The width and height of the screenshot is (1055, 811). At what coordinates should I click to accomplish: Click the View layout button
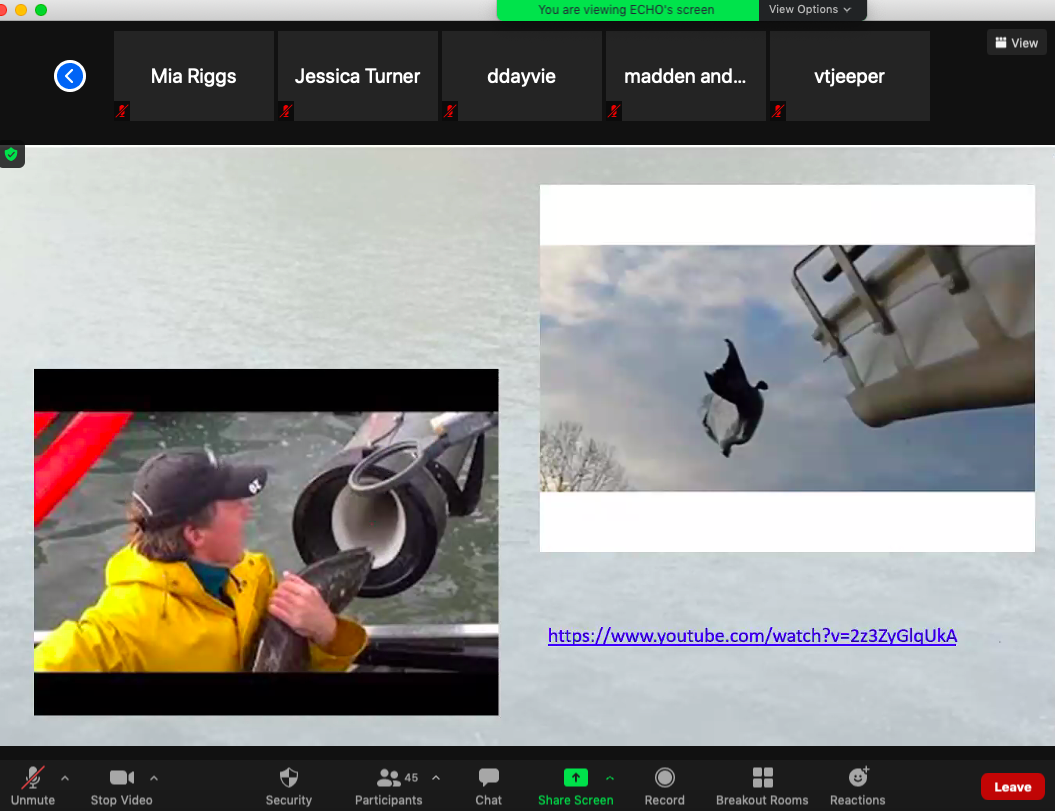[1015, 43]
